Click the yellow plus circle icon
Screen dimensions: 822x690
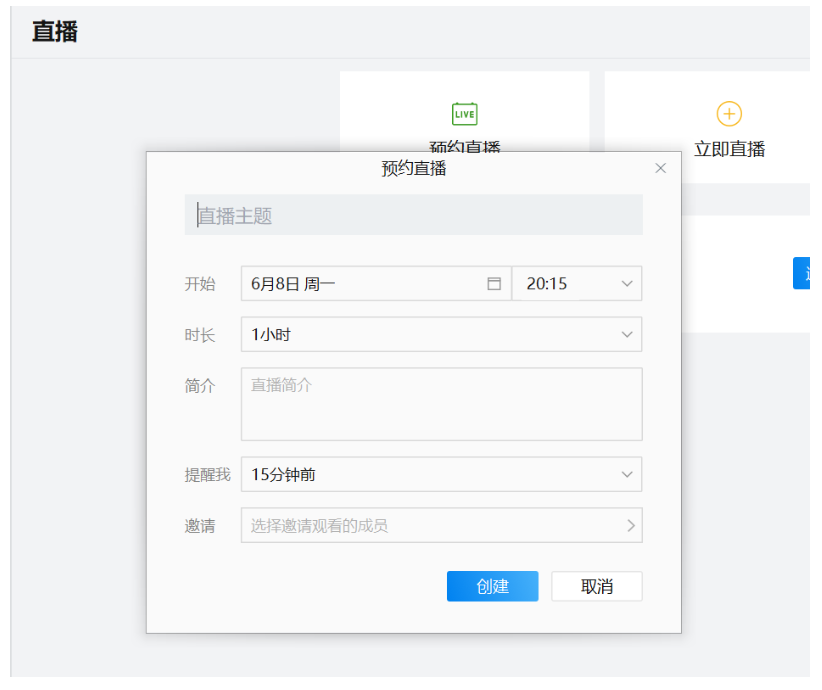[729, 114]
